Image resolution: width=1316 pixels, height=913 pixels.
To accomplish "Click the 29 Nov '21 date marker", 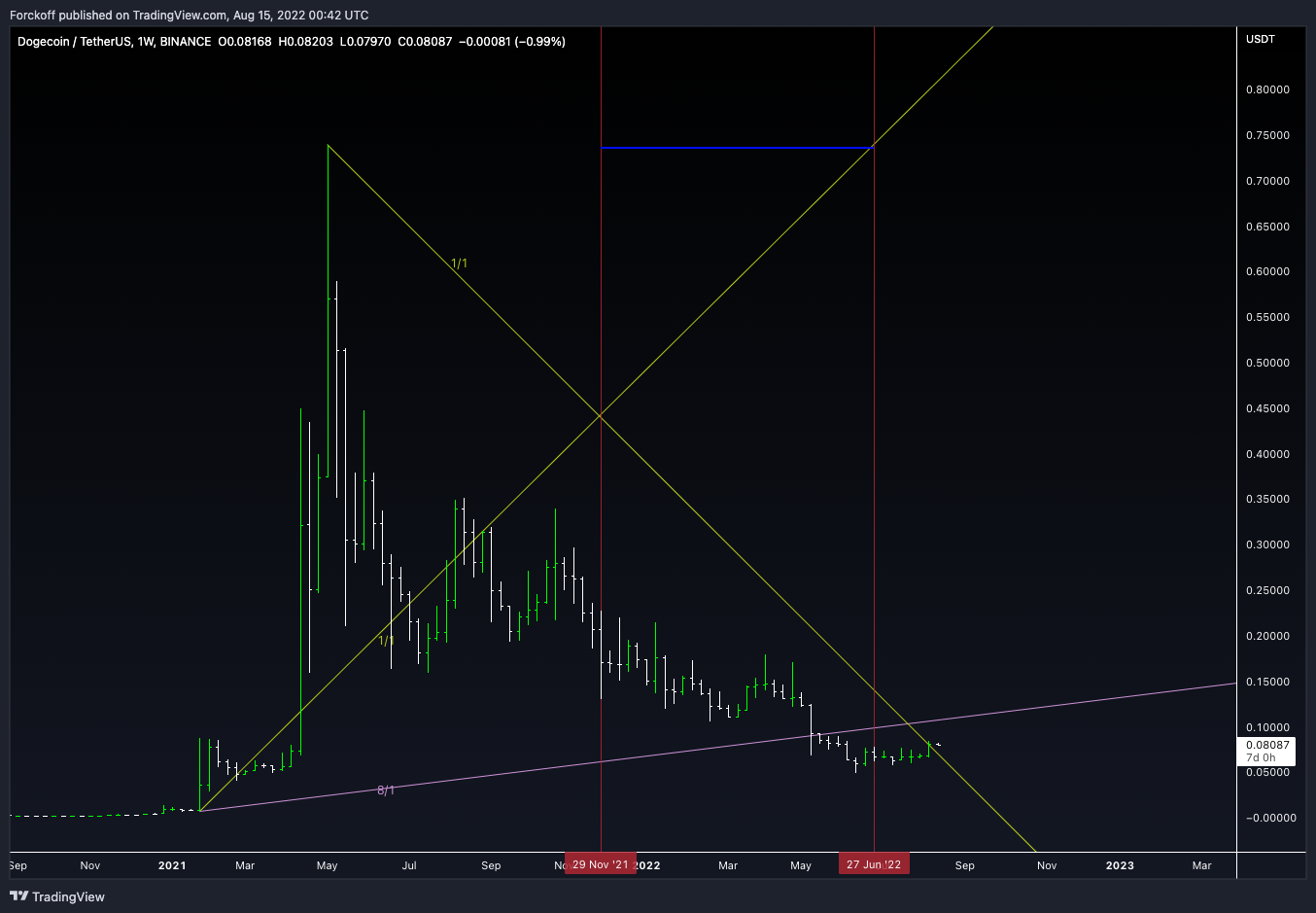I will pyautogui.click(x=601, y=864).
